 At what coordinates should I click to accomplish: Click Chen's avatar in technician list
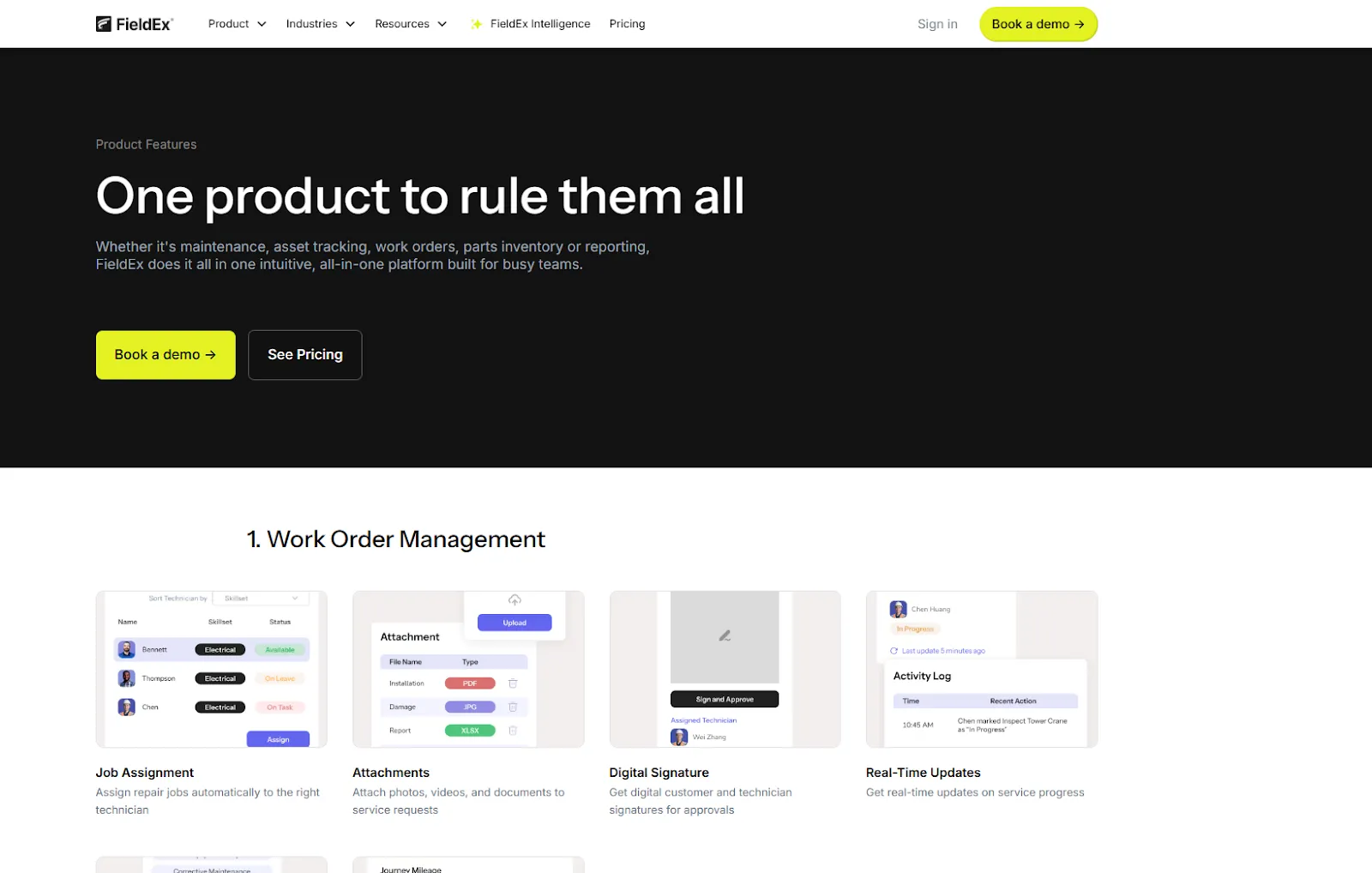127,707
